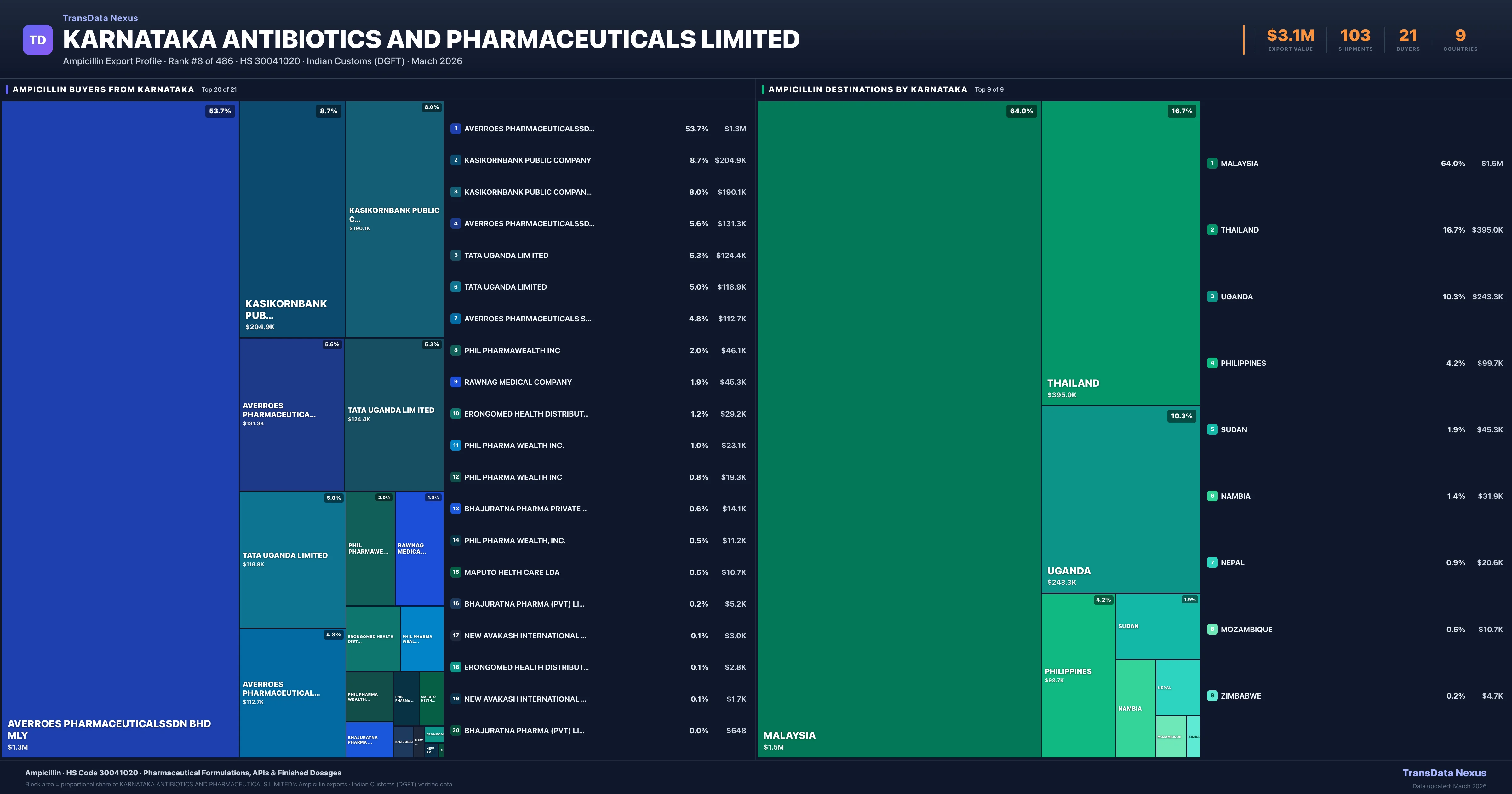The image size is (1512, 794).
Task: Click the Rawnag Medica treemap tile
Action: [x=419, y=549]
